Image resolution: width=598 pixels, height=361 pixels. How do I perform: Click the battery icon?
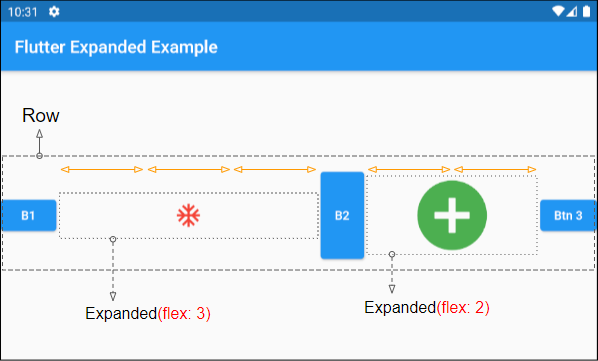click(x=587, y=12)
